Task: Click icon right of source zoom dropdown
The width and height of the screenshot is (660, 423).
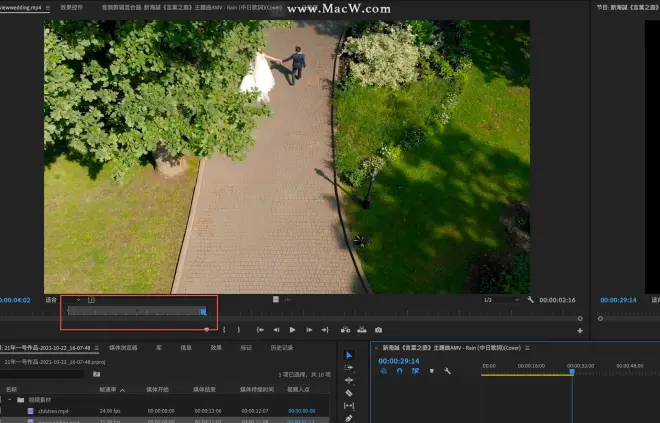Action: point(91,300)
